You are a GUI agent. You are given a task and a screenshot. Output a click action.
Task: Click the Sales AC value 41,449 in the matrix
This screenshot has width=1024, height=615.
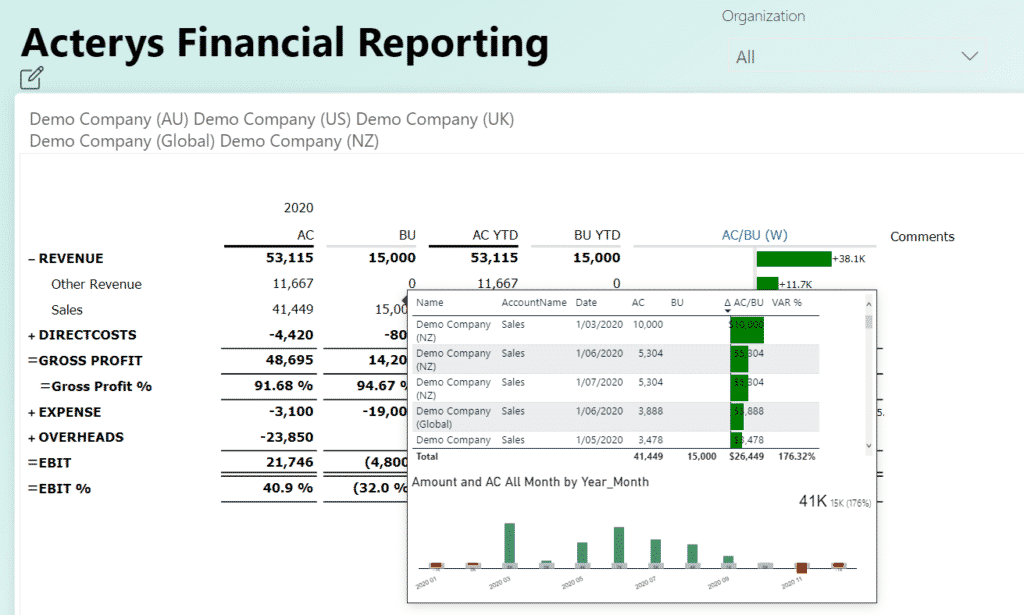(293, 309)
